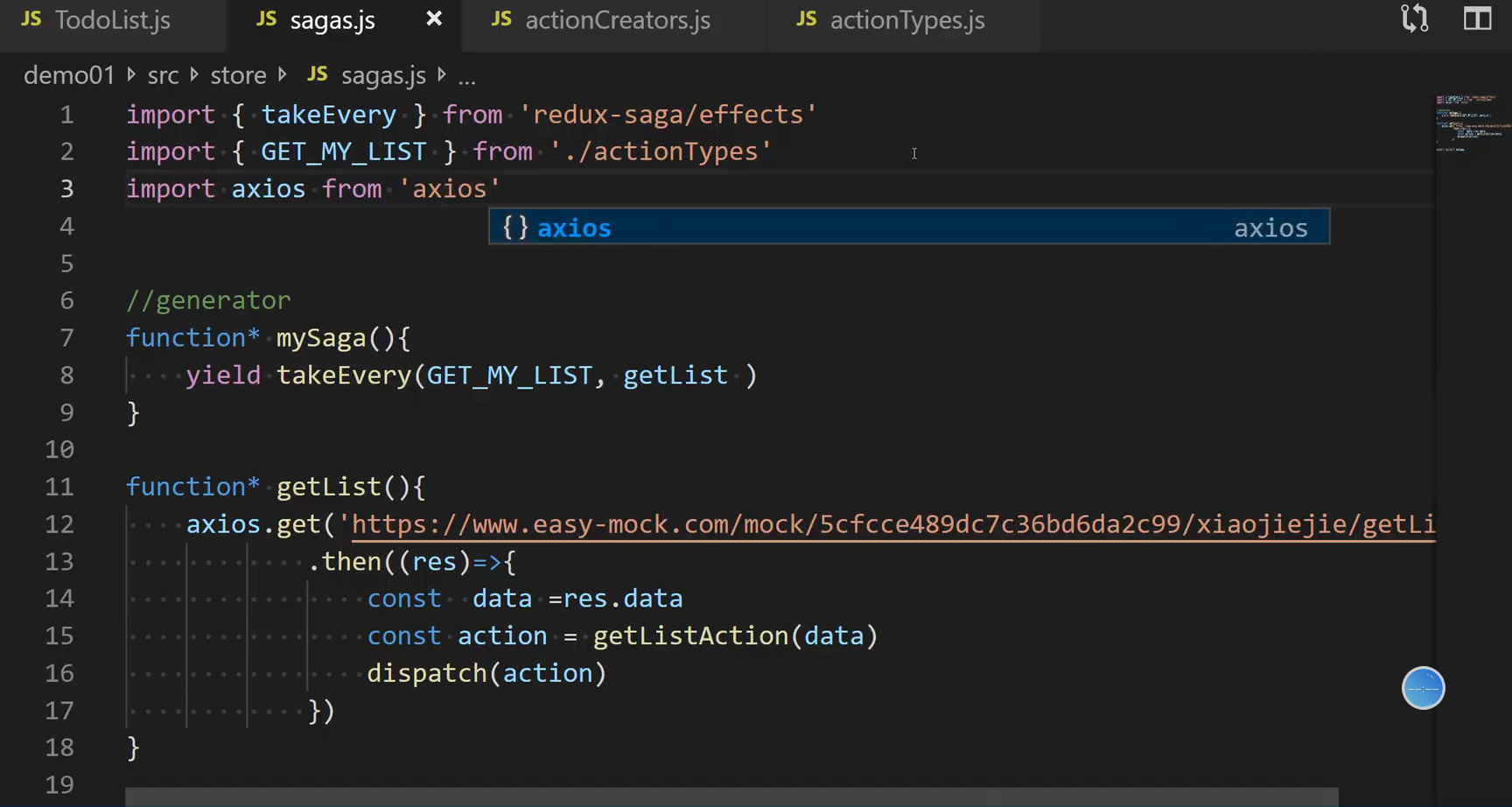This screenshot has height=807, width=1512.
Task: Click the code minimap overview
Action: [1473, 123]
